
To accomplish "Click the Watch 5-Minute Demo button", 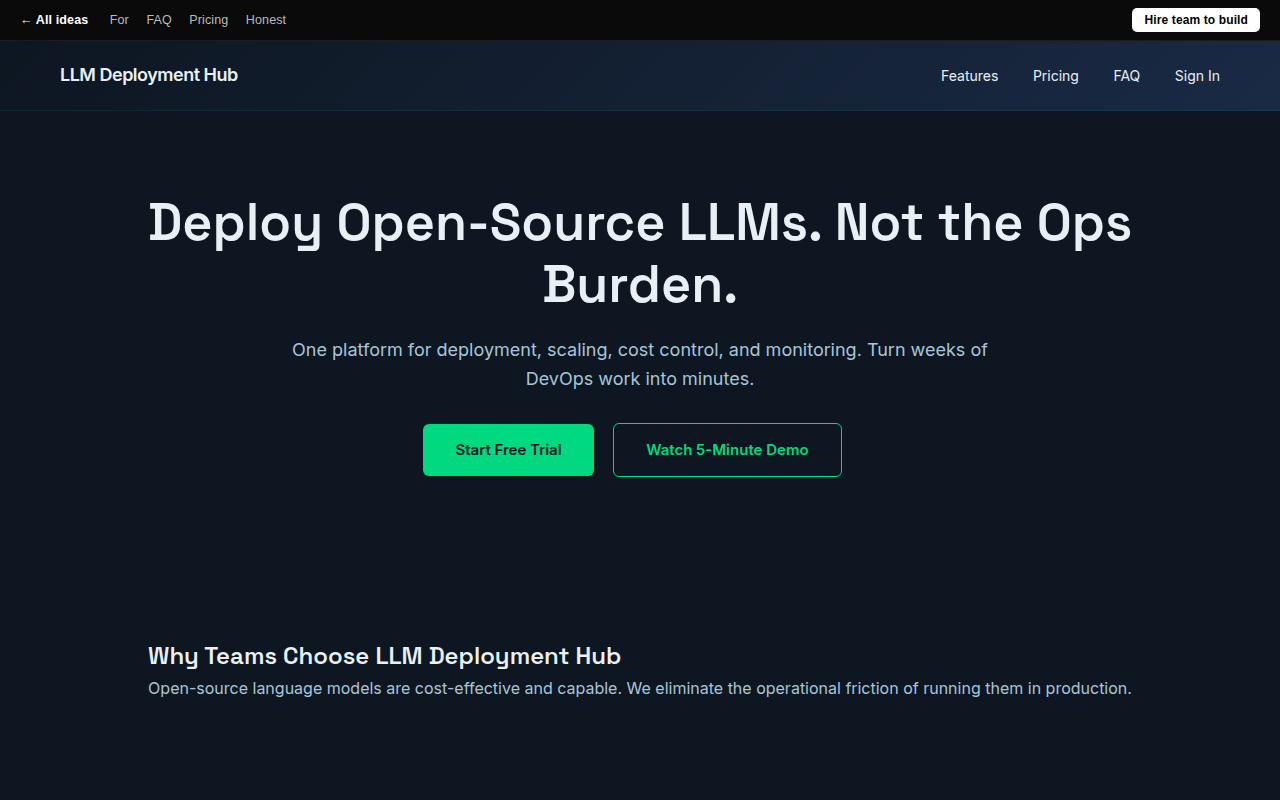I will click(x=727, y=450).
